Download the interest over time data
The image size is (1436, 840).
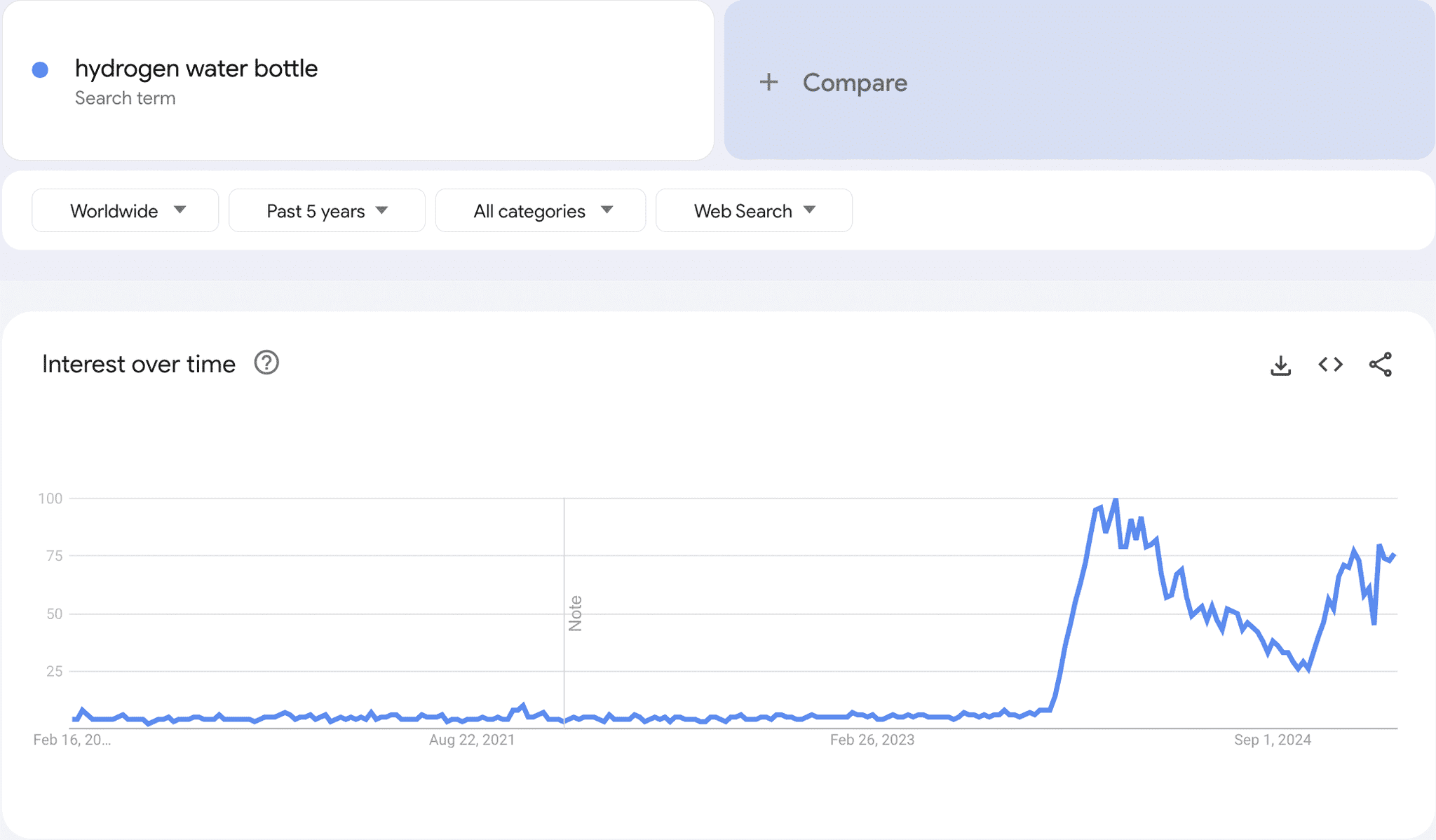[x=1280, y=365]
